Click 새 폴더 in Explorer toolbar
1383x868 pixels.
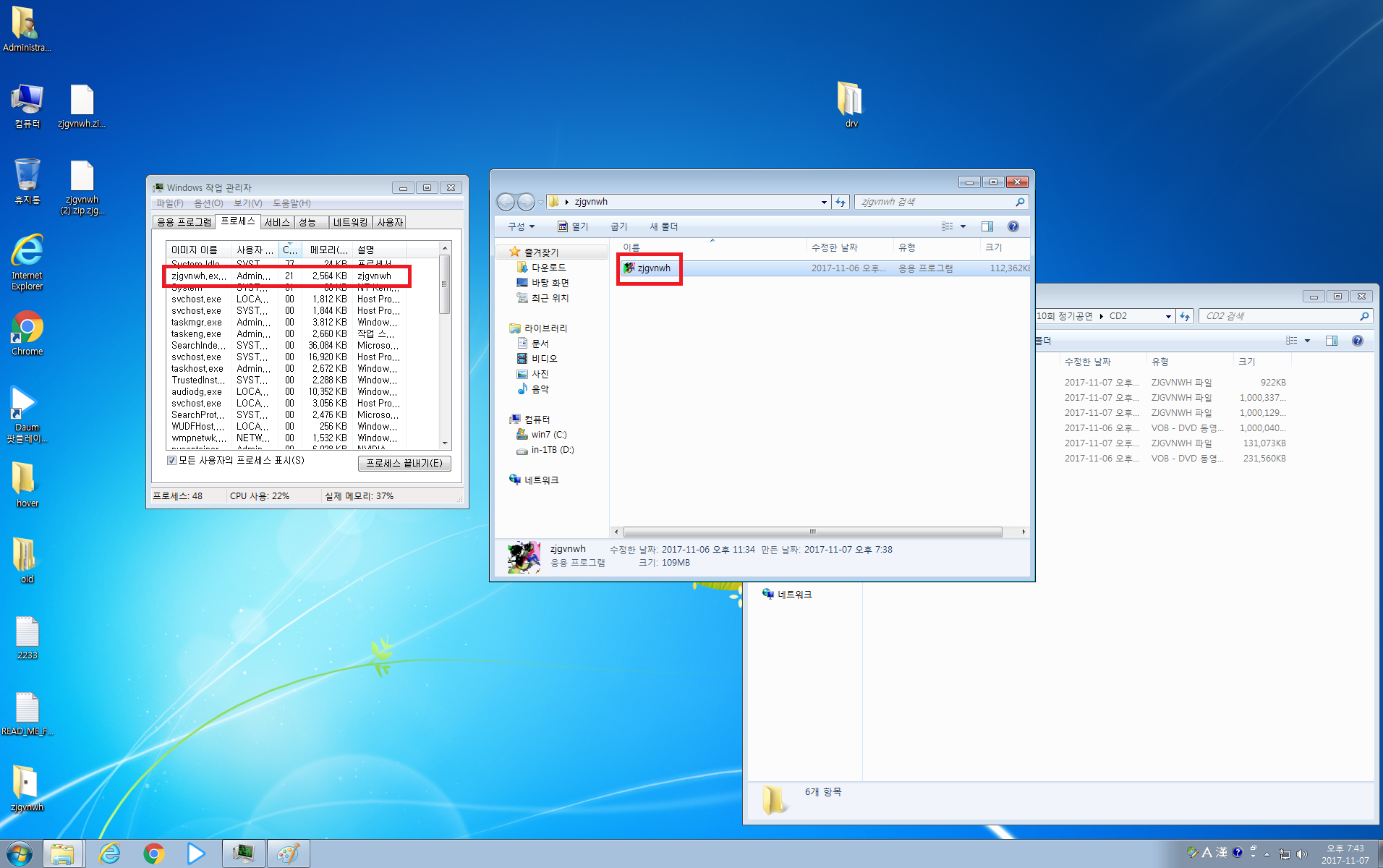point(663,226)
